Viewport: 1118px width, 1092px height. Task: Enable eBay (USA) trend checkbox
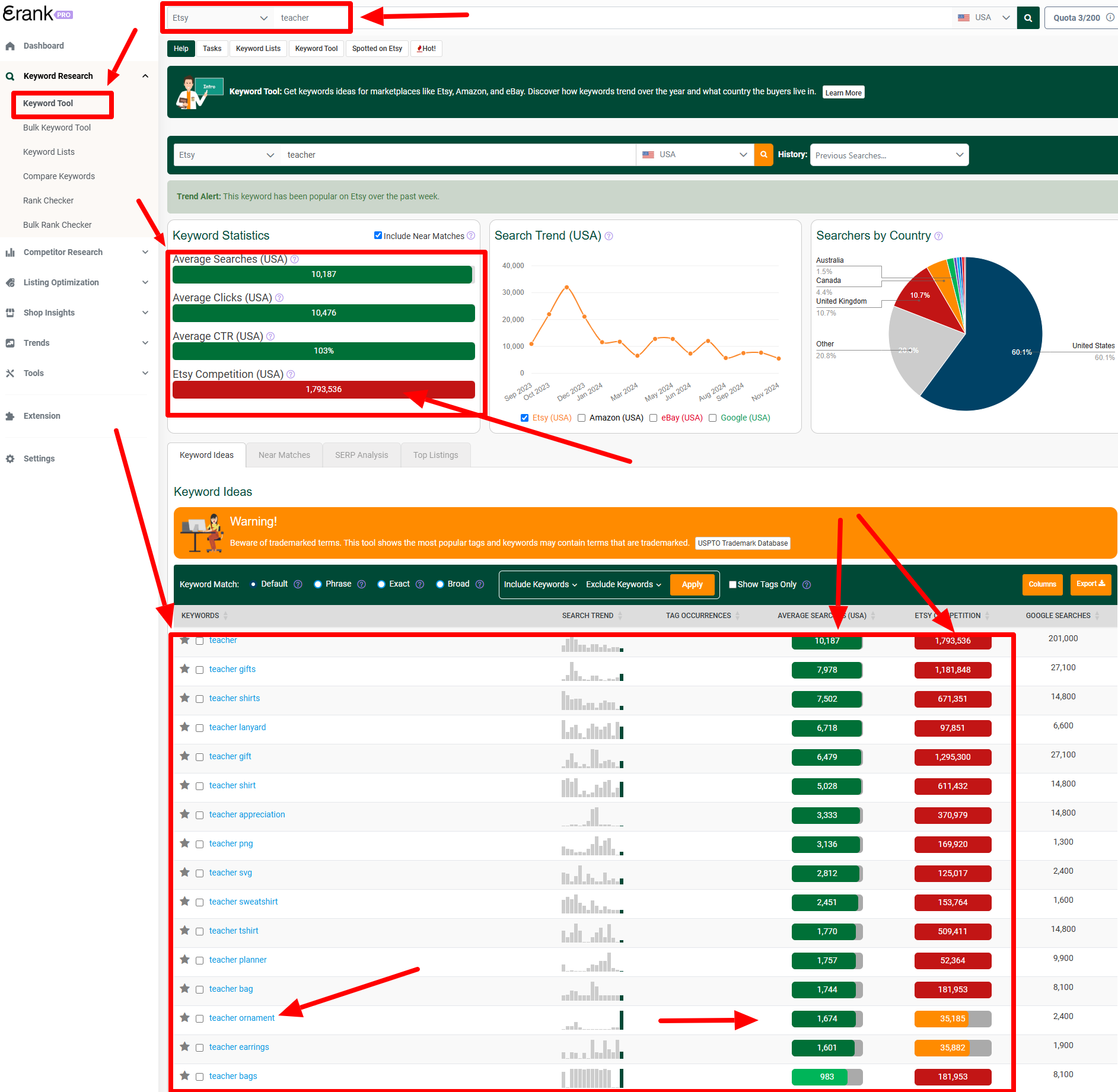pos(653,418)
